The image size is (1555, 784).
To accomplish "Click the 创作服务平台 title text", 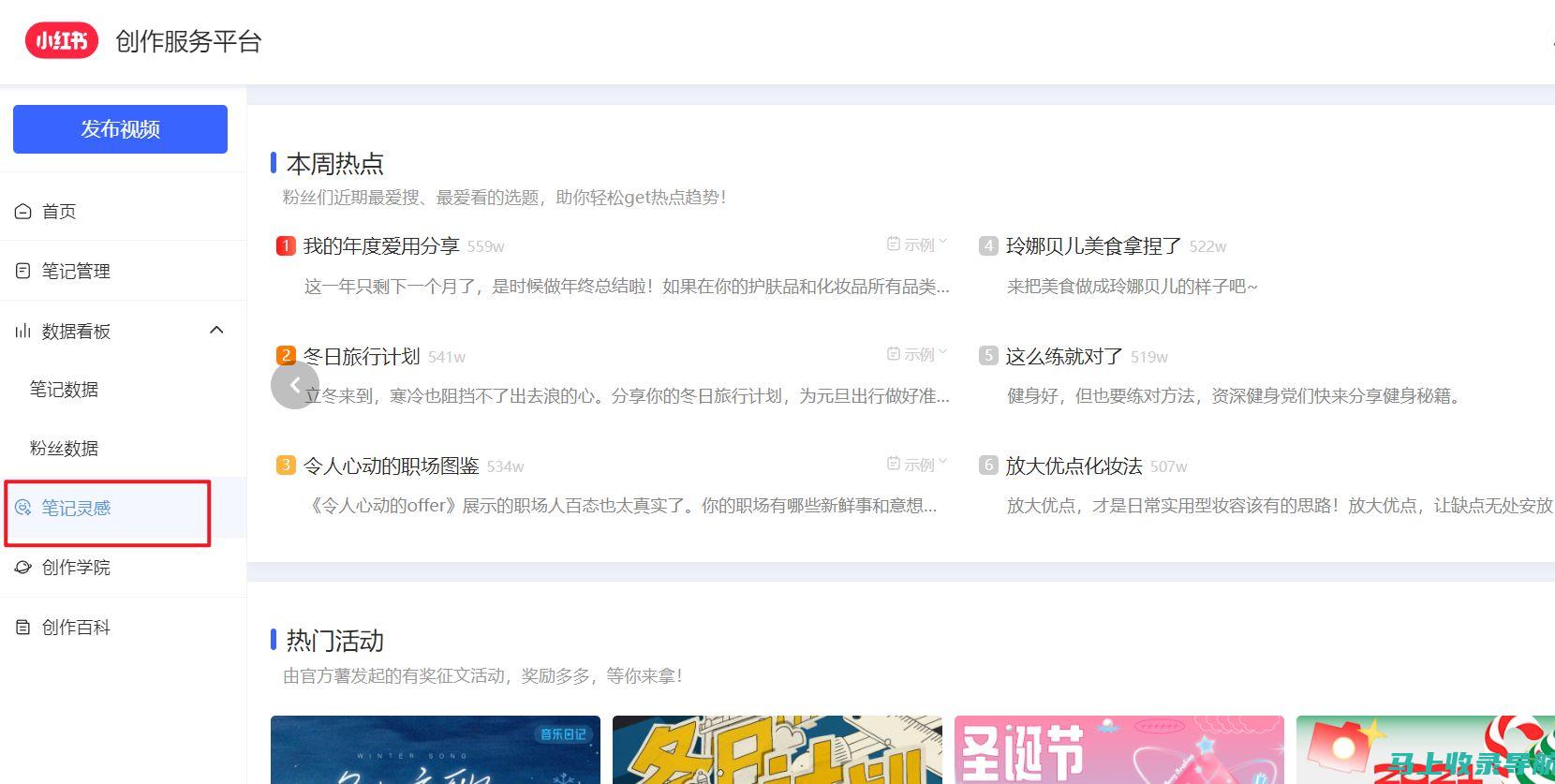I will point(188,41).
